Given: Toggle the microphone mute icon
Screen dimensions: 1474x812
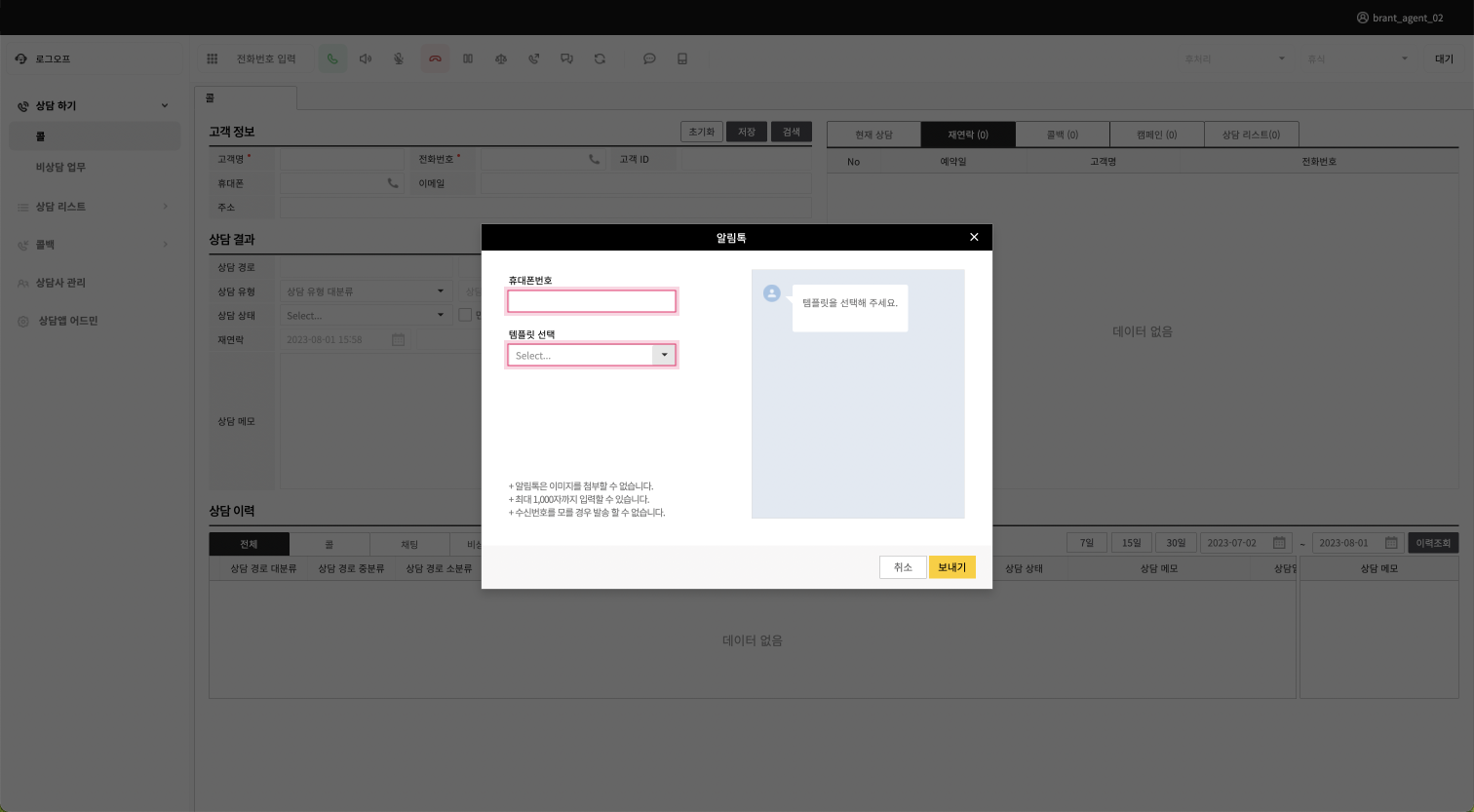Looking at the screenshot, I should (399, 59).
